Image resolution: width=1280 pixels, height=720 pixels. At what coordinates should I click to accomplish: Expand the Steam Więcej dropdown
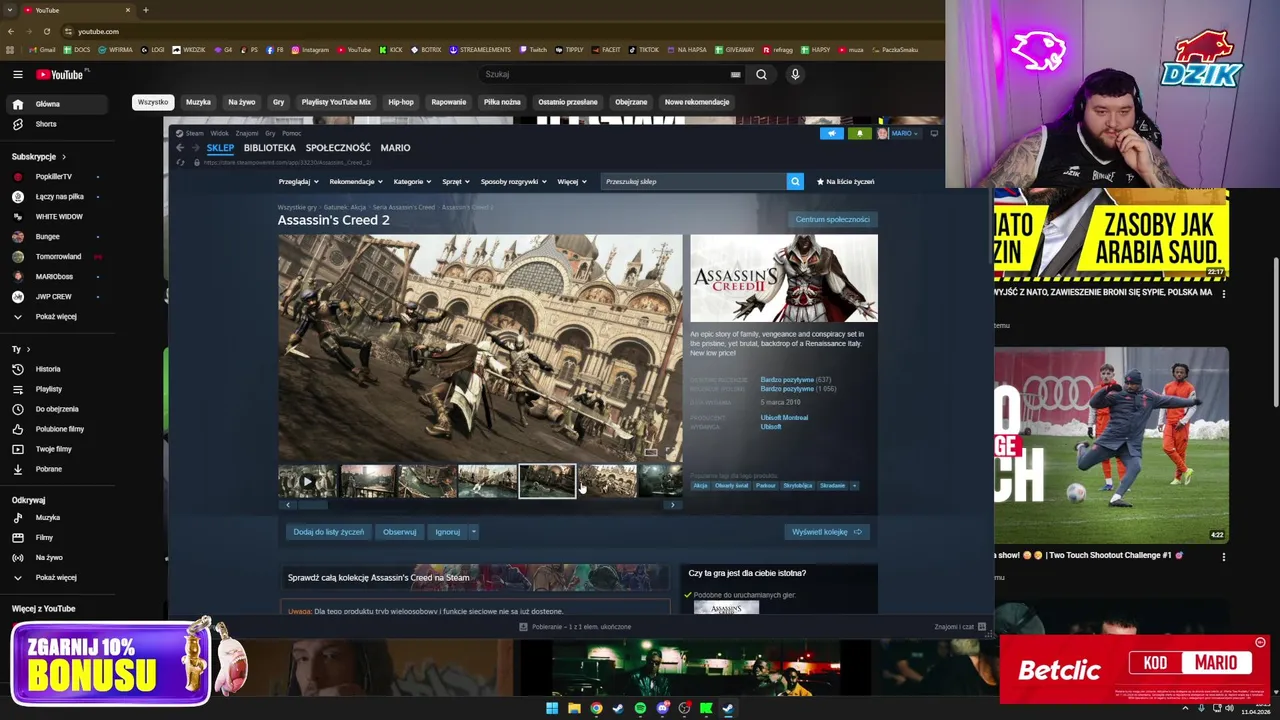tap(571, 181)
